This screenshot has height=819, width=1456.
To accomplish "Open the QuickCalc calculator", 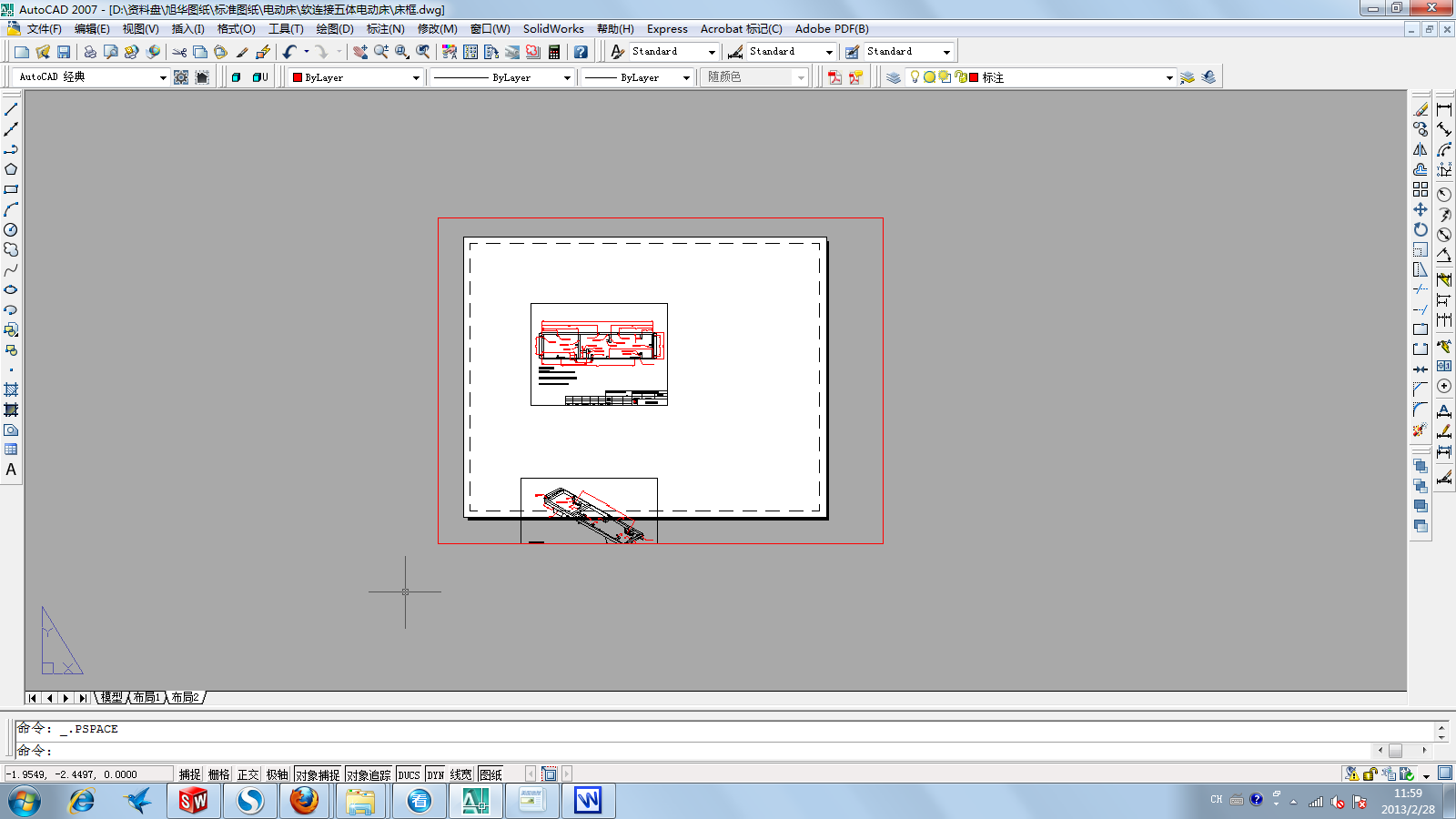I will click(554, 52).
